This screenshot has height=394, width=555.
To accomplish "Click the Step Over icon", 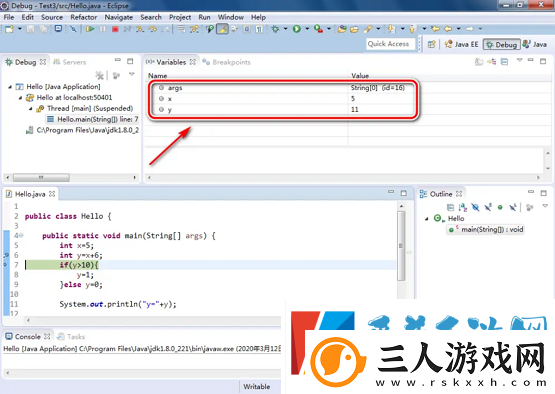I will point(153,29).
